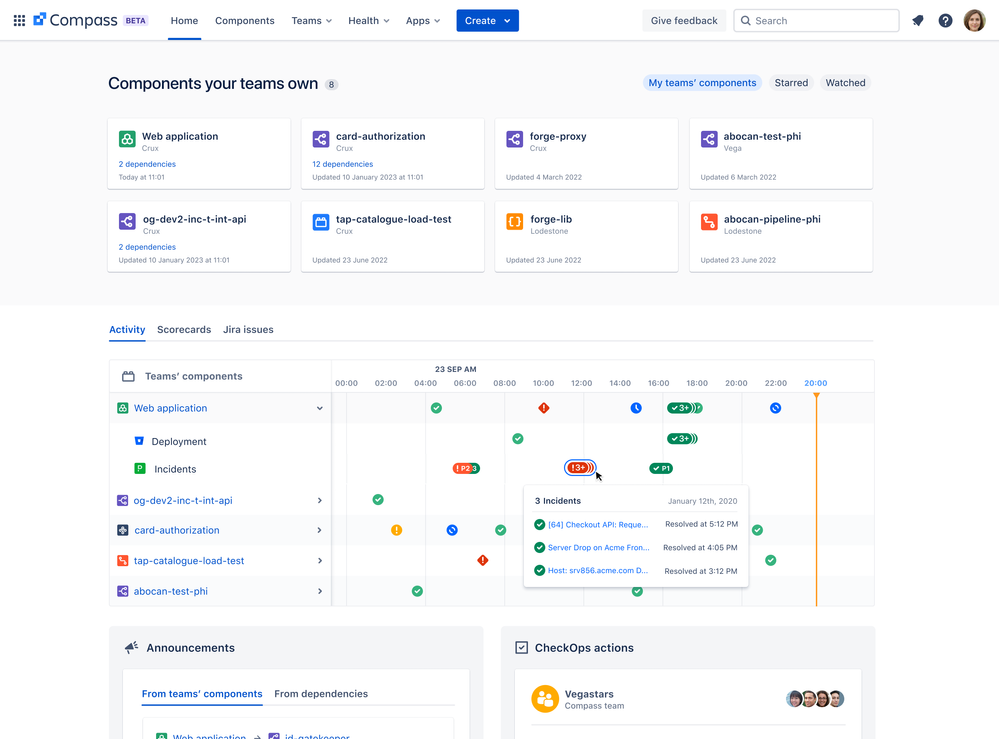Image resolution: width=999 pixels, height=739 pixels.
Task: Expand the card-authorization activity row
Action: click(x=320, y=530)
